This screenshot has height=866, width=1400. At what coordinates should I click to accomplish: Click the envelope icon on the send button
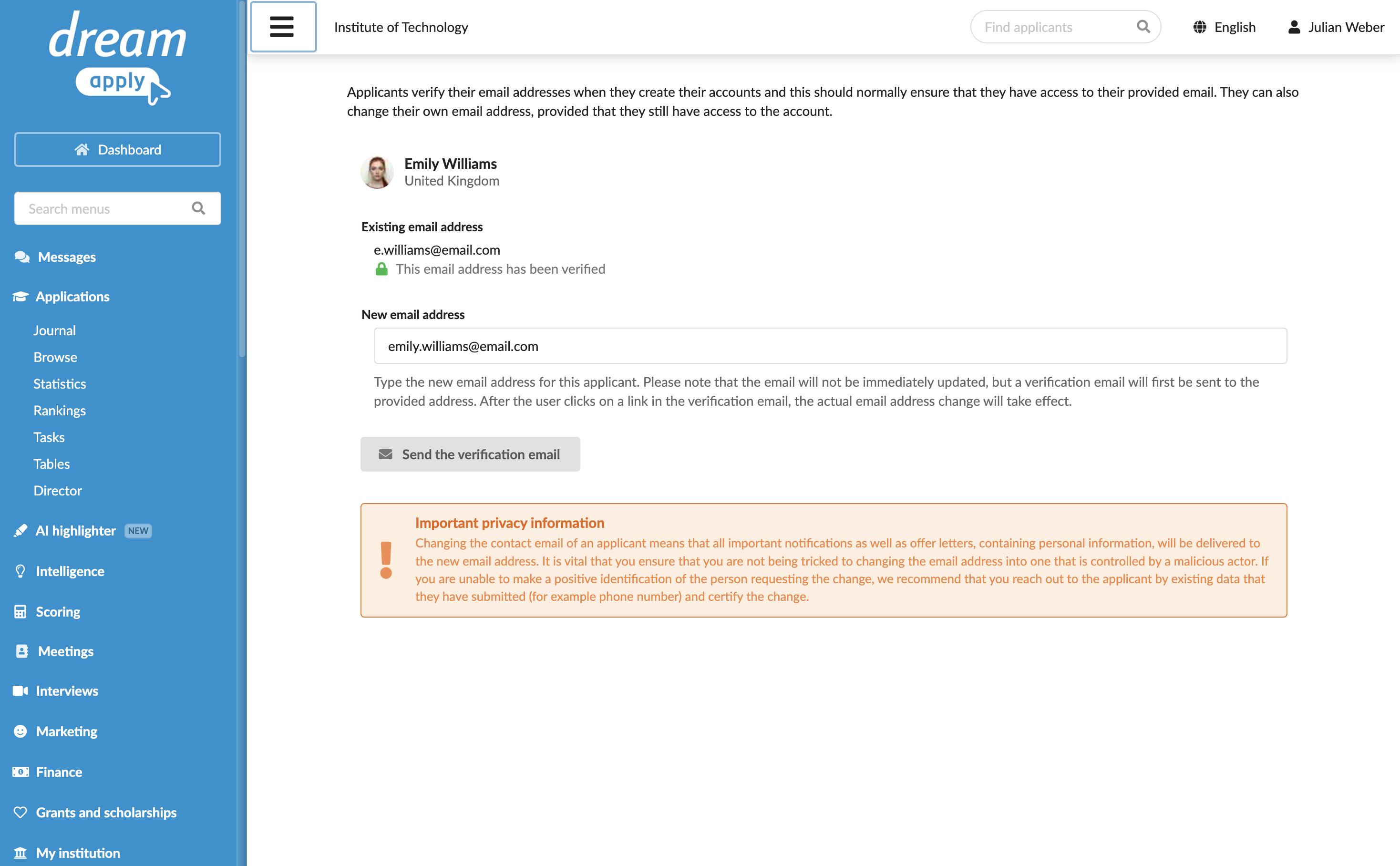[385, 454]
